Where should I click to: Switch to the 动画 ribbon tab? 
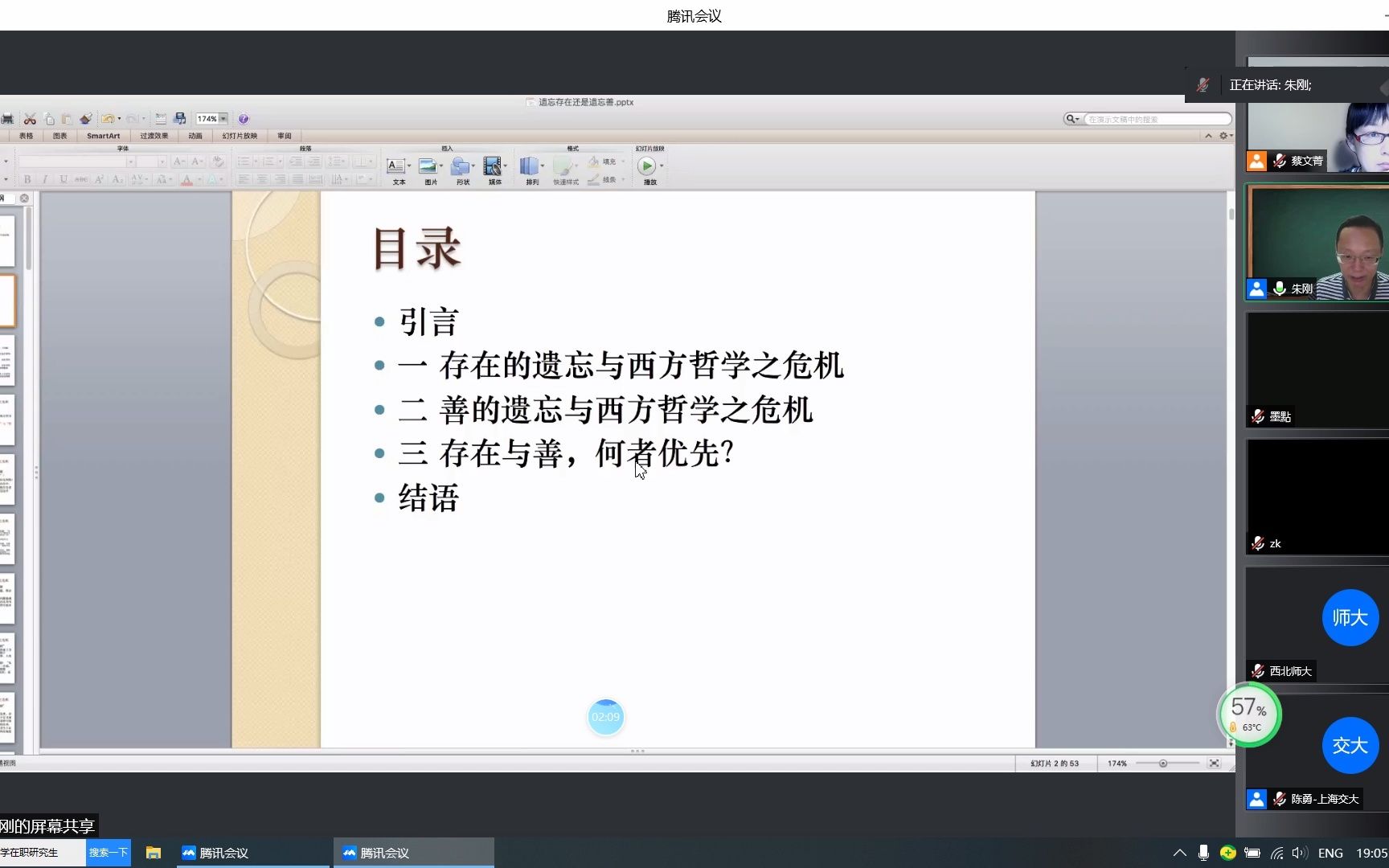point(195,136)
